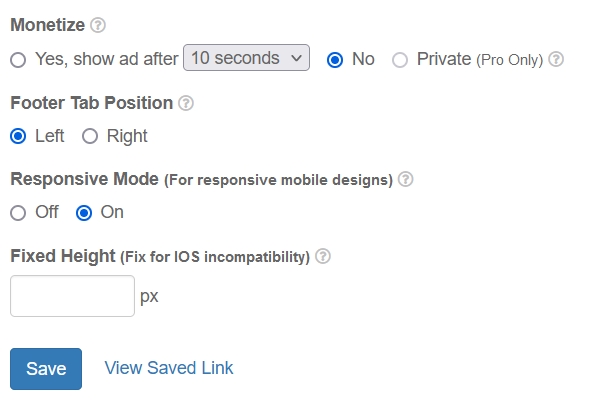Select the 'No' monetize radio option
This screenshot has height=404, width=603.
click(336, 60)
